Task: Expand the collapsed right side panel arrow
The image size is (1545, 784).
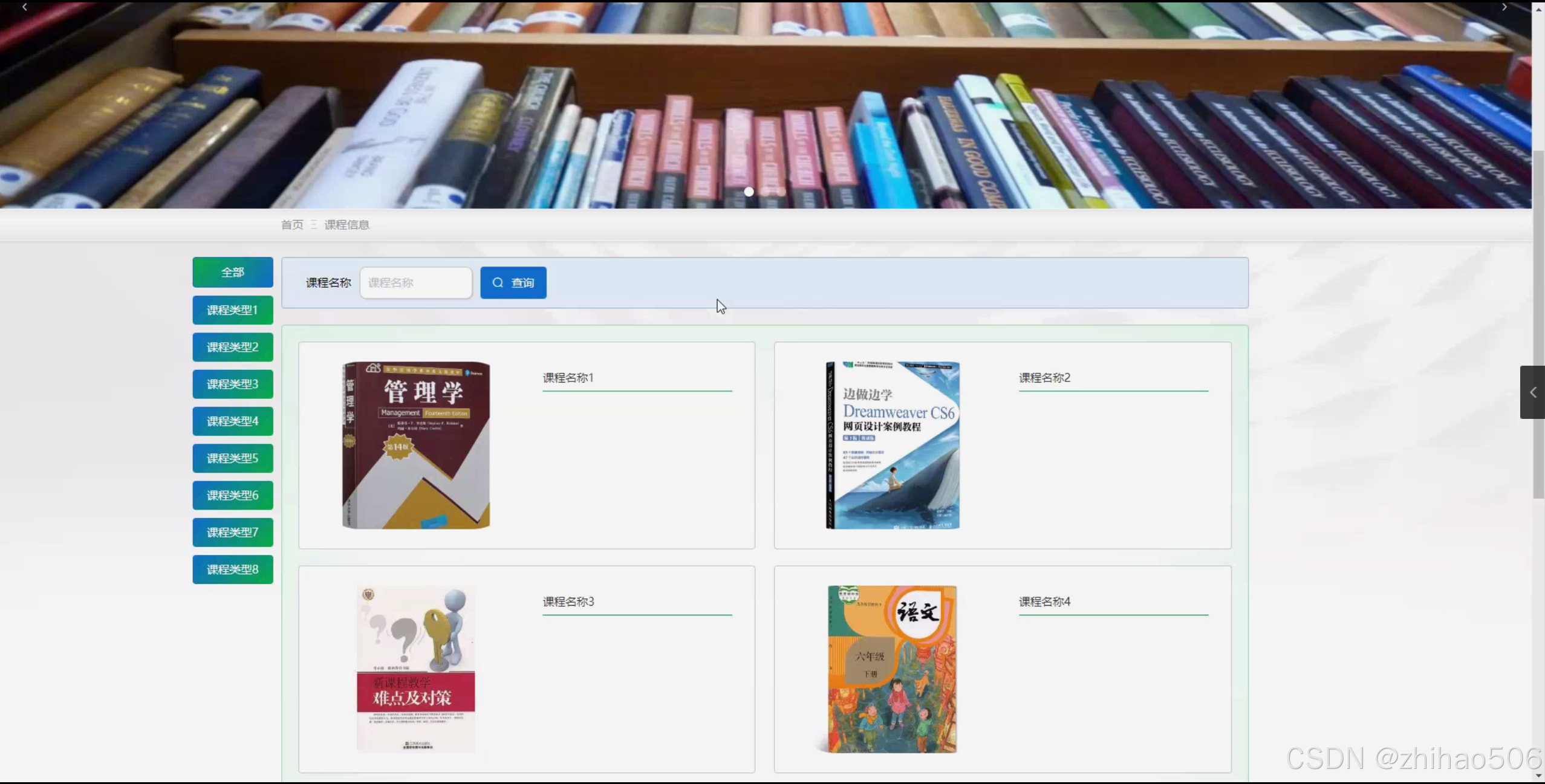Action: tap(1532, 392)
